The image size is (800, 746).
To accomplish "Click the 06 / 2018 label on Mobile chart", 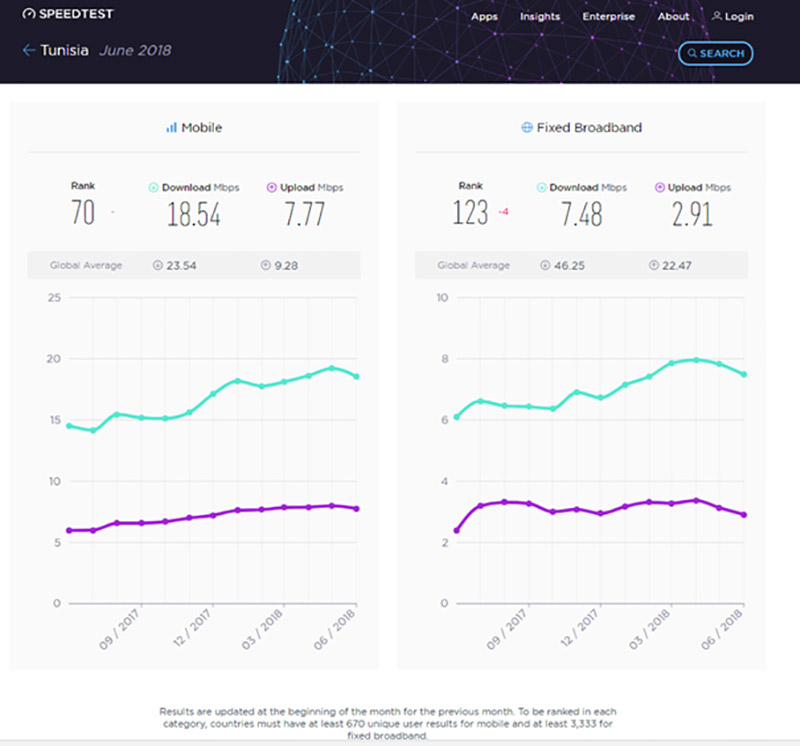I will (x=334, y=630).
